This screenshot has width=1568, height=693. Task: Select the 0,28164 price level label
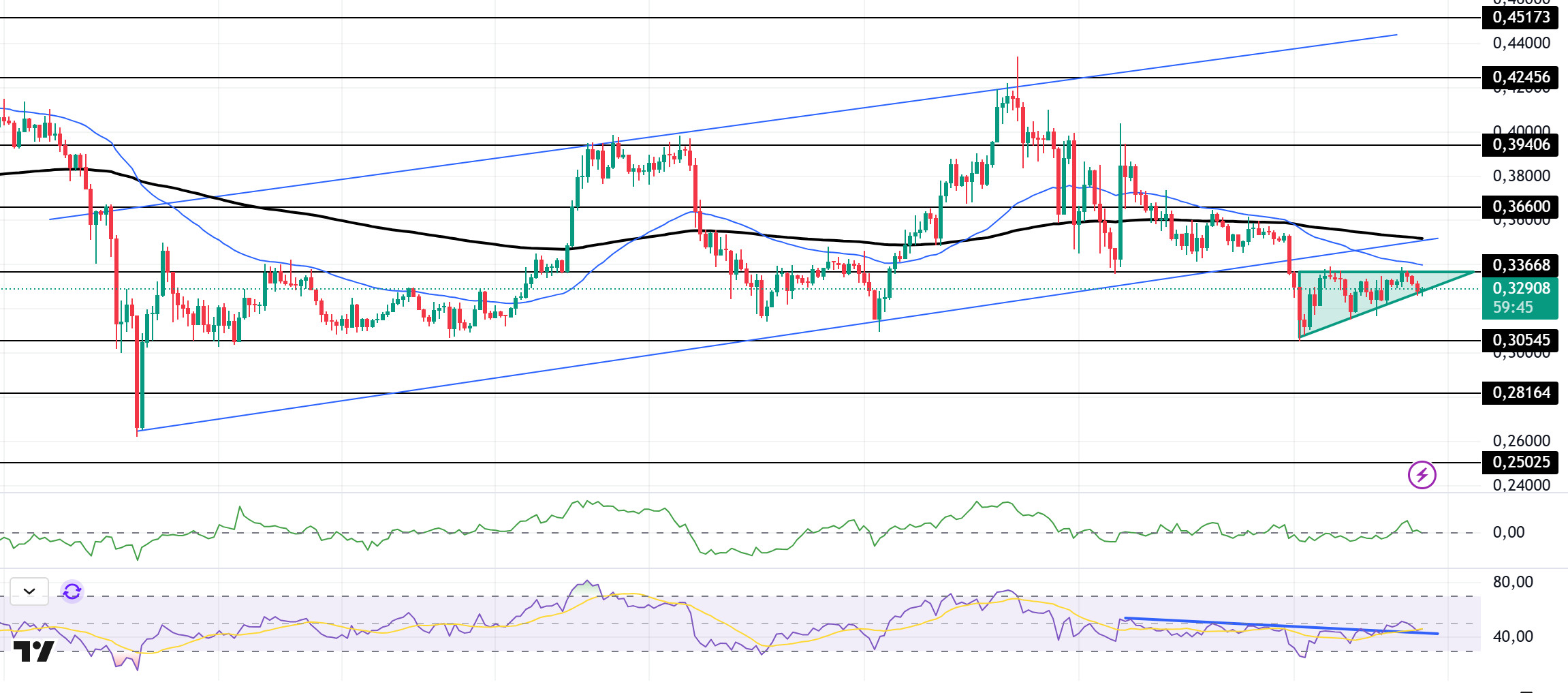[1520, 392]
